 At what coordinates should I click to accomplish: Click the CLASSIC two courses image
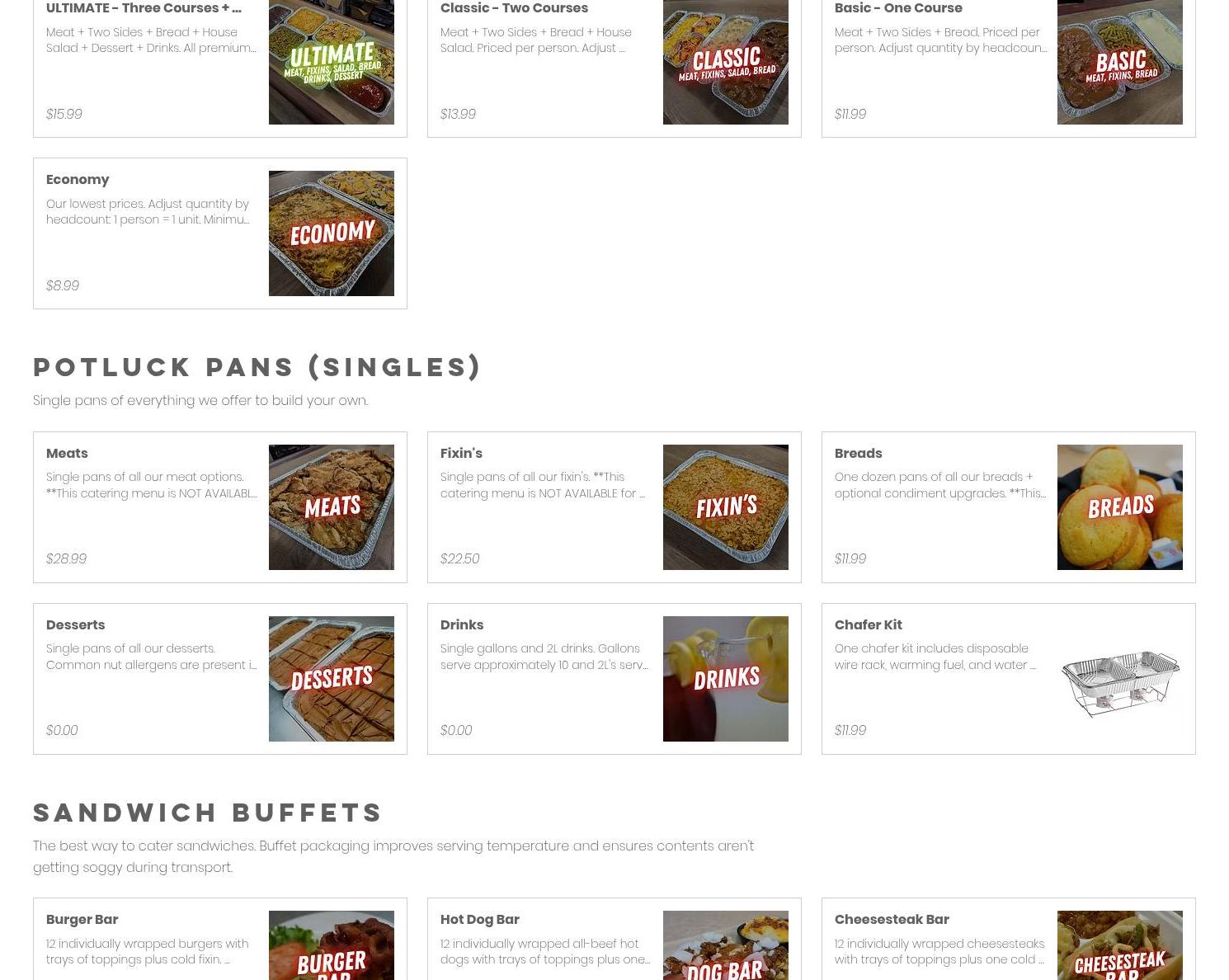(726, 62)
